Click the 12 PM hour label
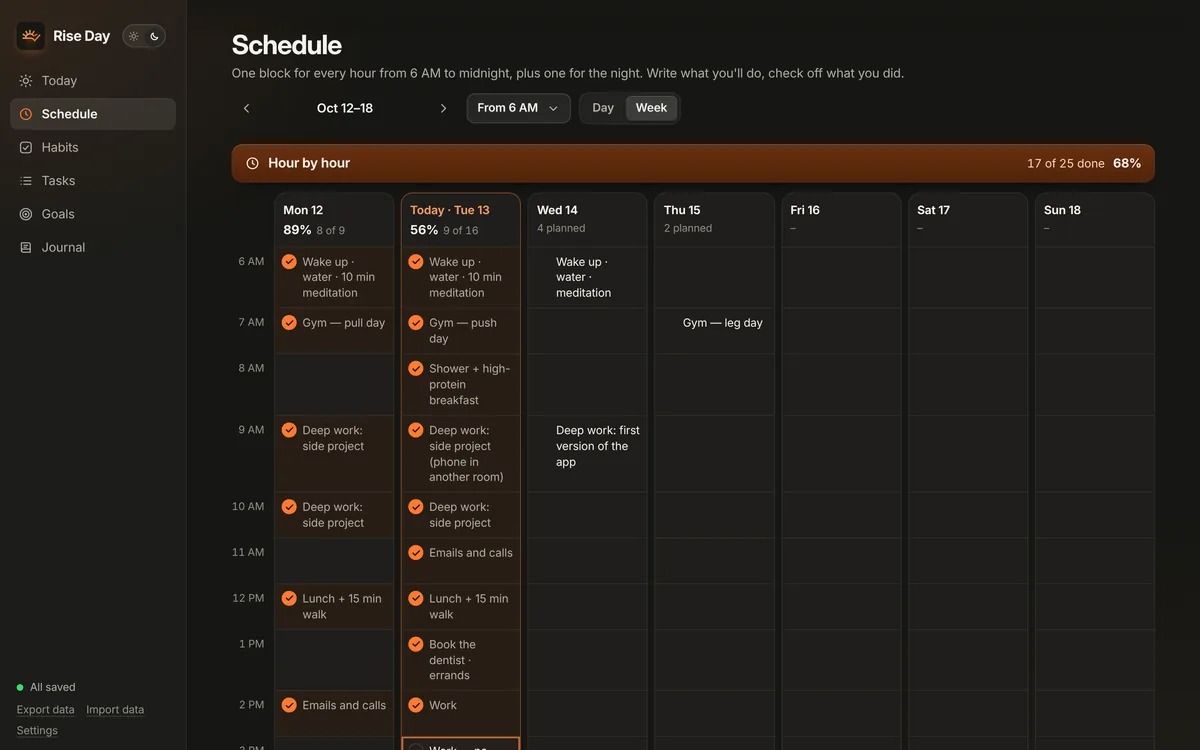This screenshot has height=750, width=1200. [x=248, y=598]
